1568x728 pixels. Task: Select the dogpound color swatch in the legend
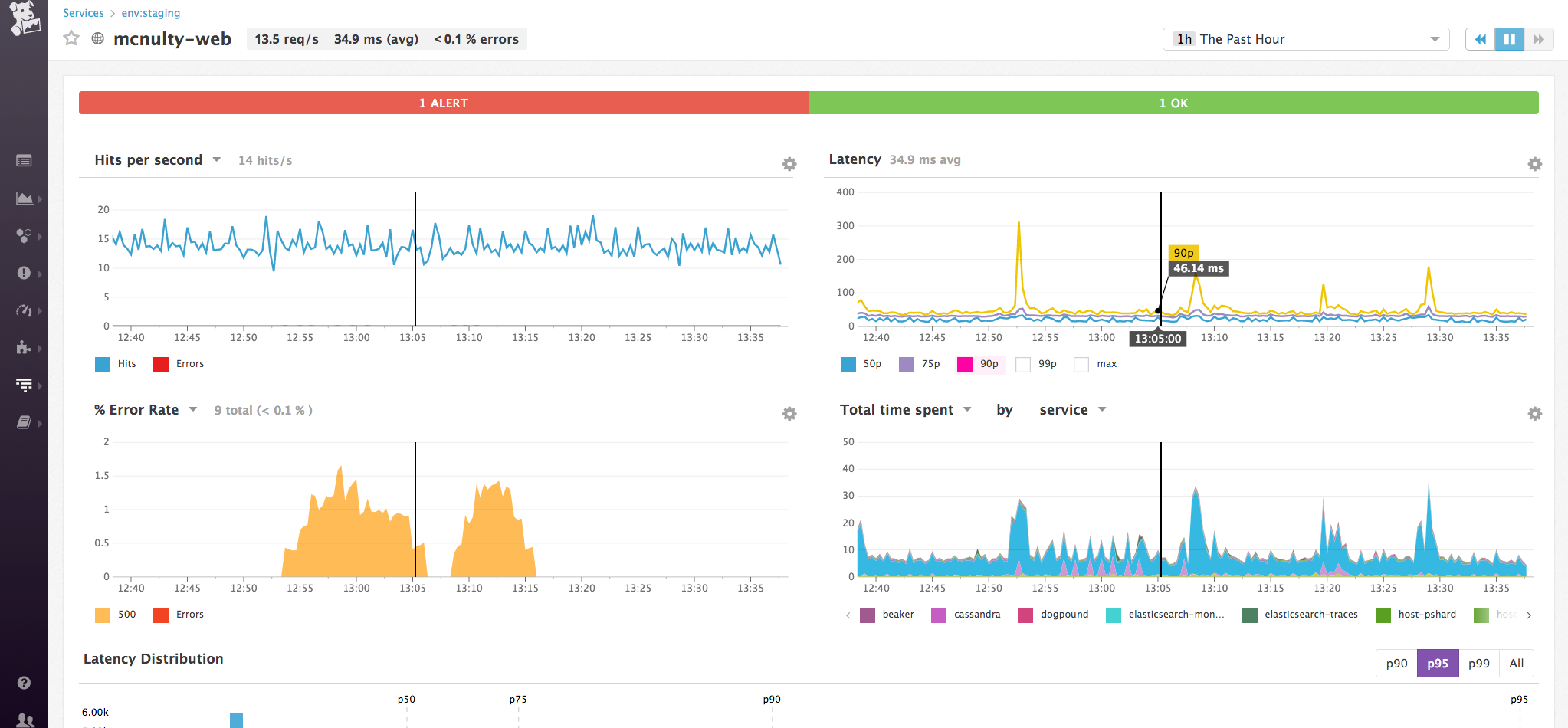click(1027, 614)
